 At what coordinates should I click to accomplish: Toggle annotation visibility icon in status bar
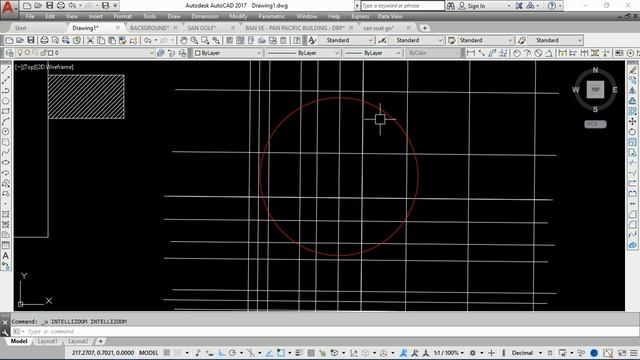click(403, 353)
